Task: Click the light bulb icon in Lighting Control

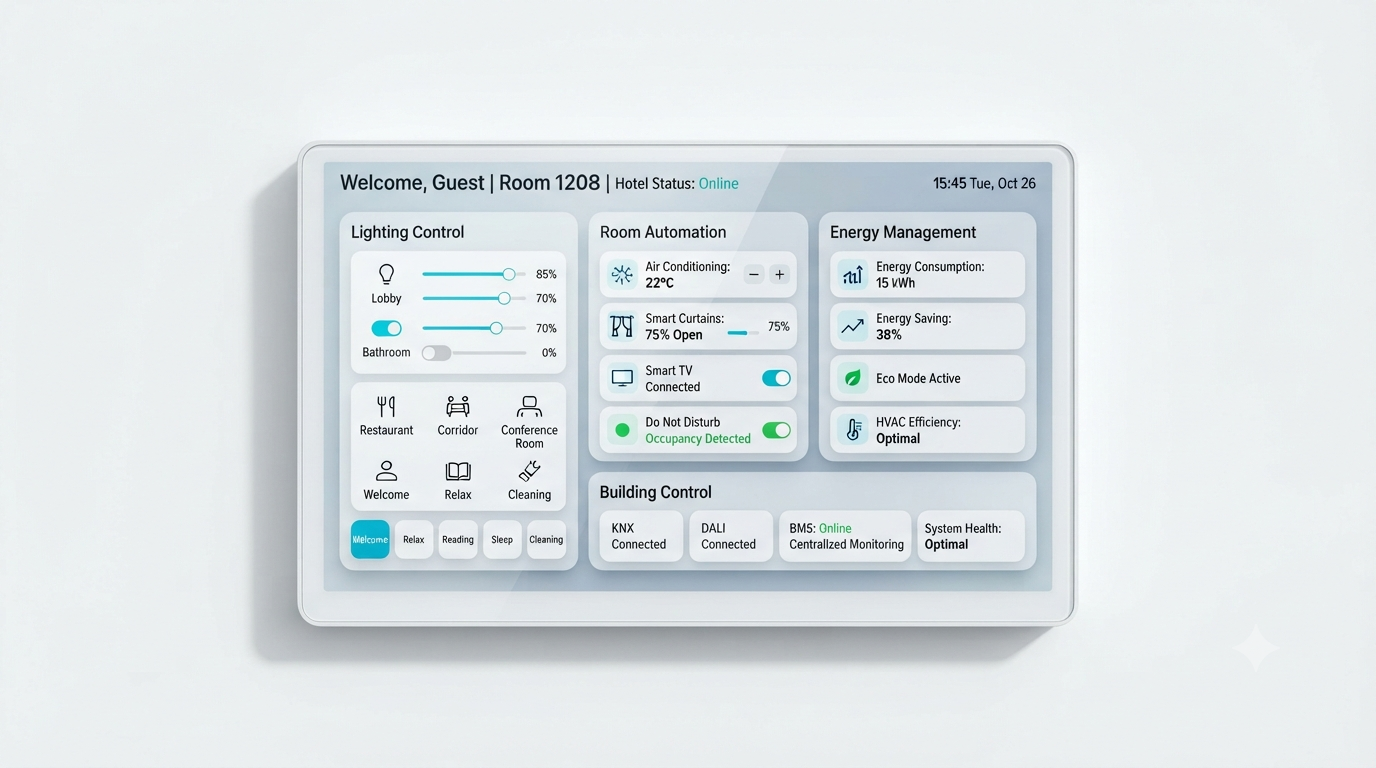Action: click(x=386, y=274)
